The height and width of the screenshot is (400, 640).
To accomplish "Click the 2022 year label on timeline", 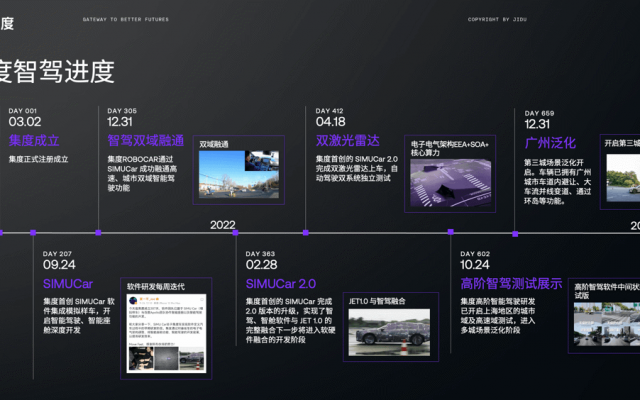I will coord(223,225).
